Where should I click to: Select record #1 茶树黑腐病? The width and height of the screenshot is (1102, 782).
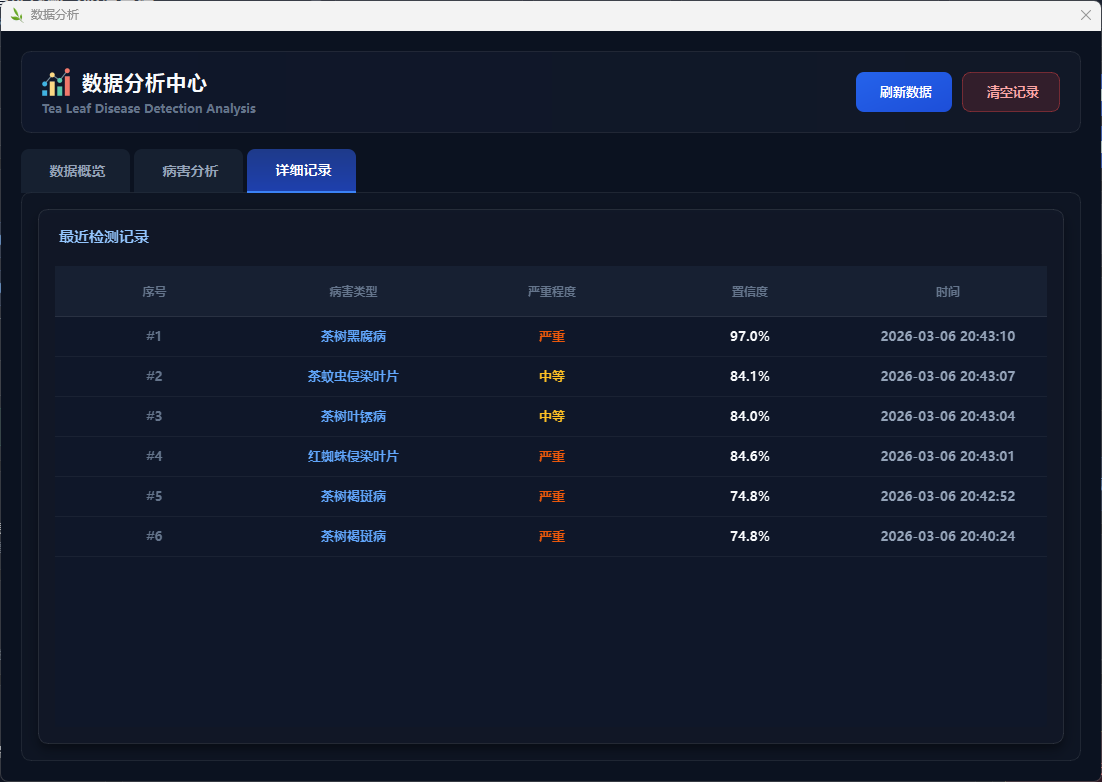coord(353,337)
